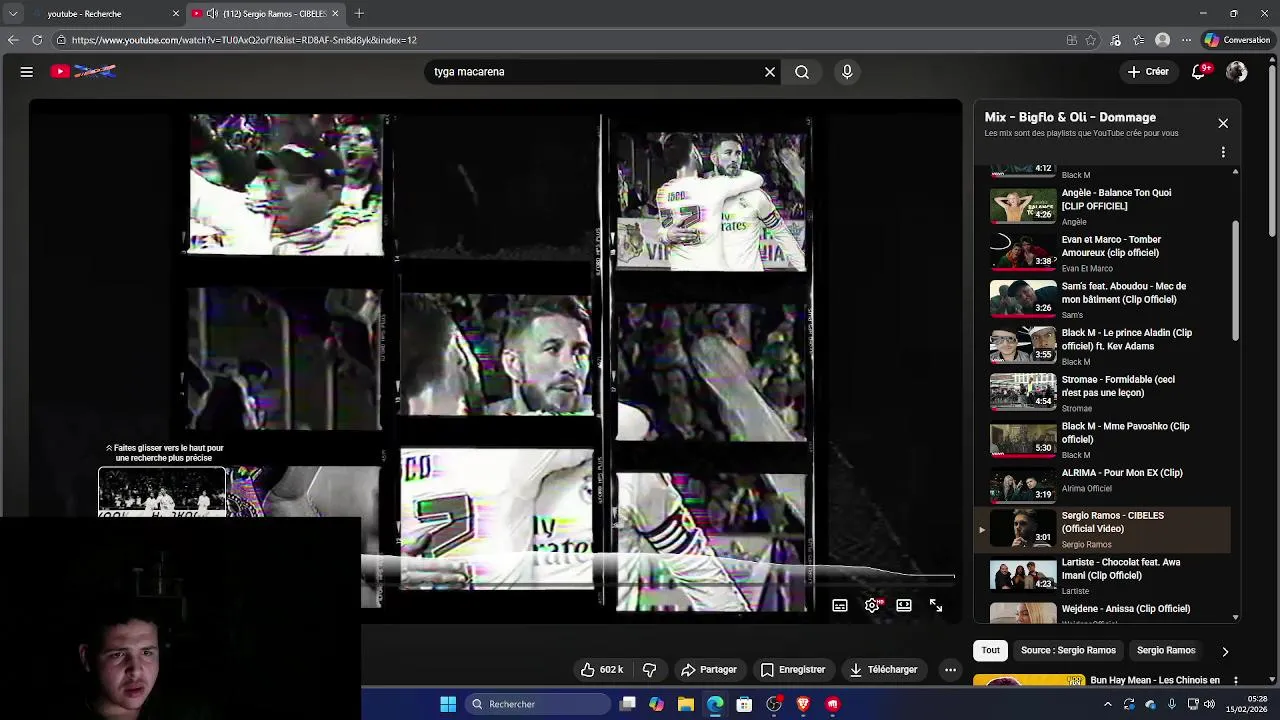Go back in browser history
Viewport: 1280px width, 720px height.
(13, 40)
